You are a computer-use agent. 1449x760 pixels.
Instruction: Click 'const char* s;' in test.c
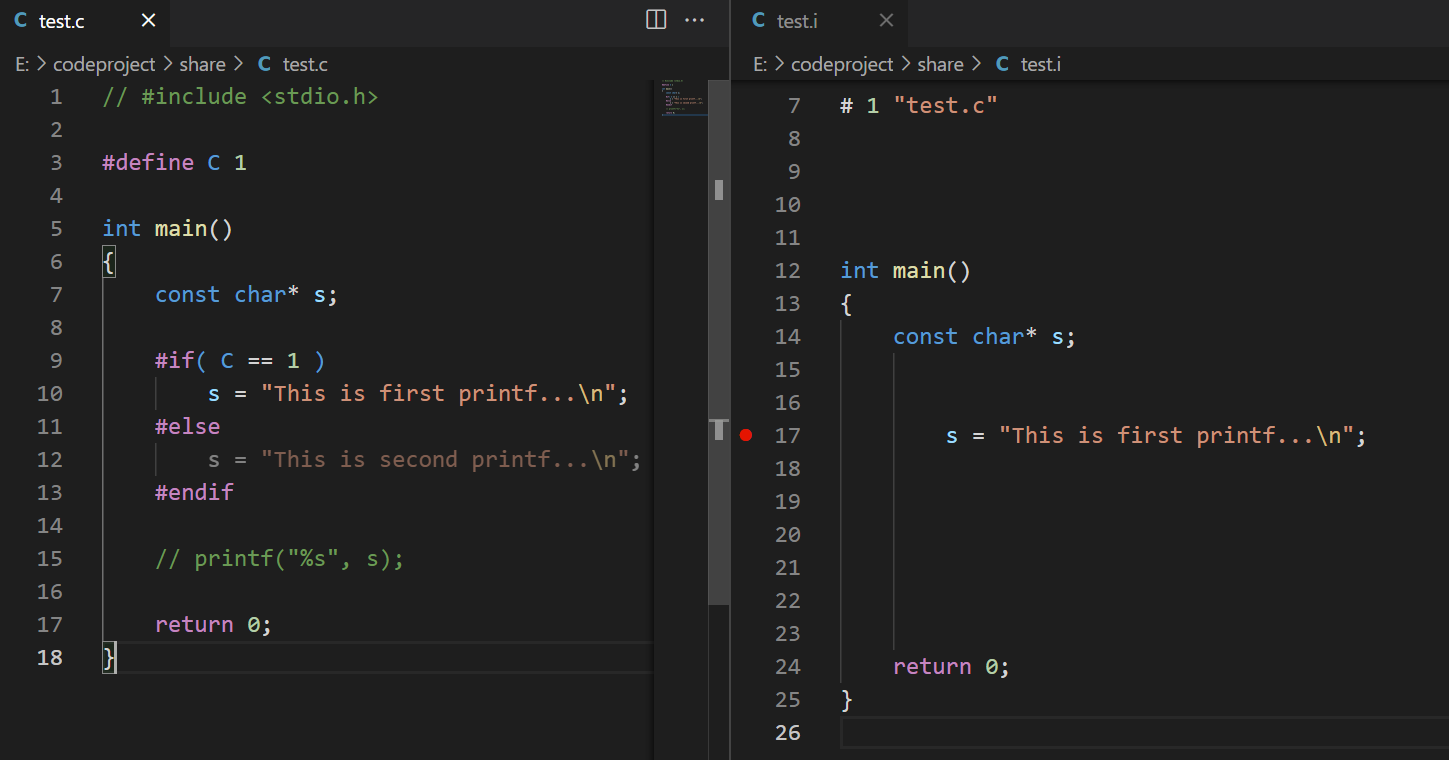click(x=247, y=295)
